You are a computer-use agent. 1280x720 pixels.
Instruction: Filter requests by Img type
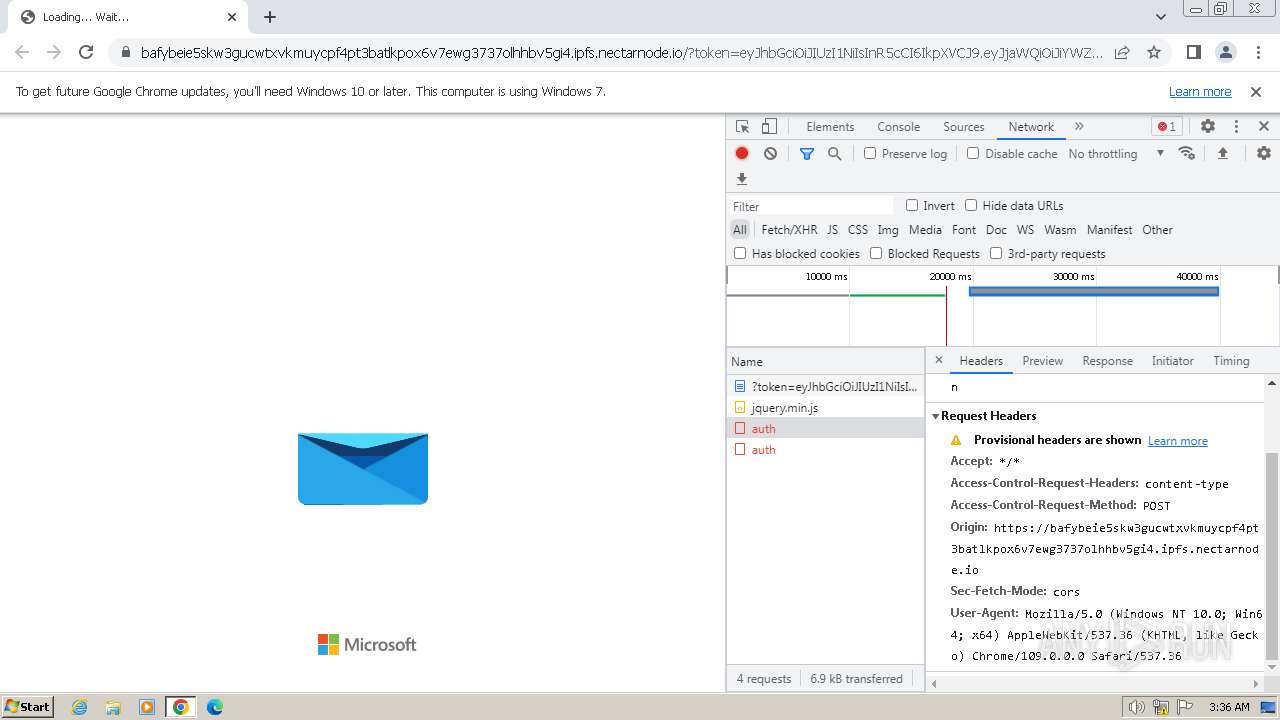888,230
